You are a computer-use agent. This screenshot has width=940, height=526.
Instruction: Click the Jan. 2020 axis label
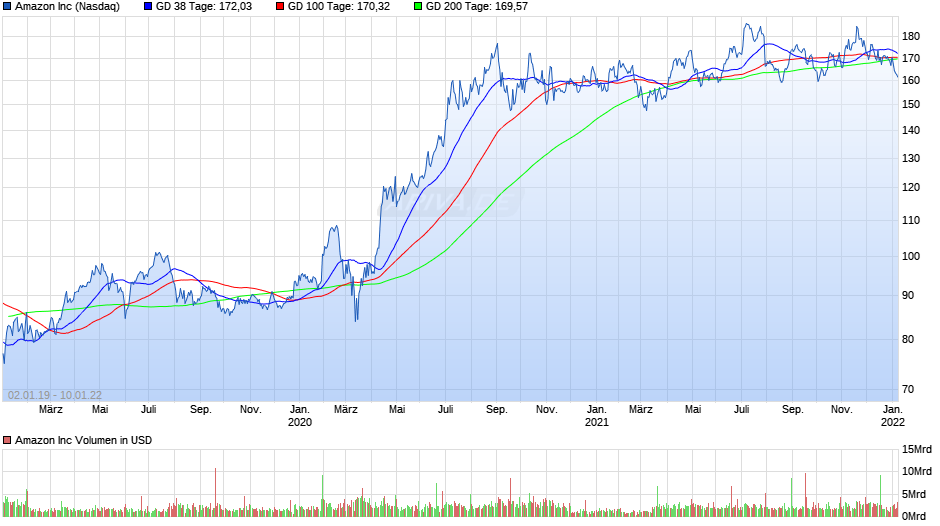300,416
